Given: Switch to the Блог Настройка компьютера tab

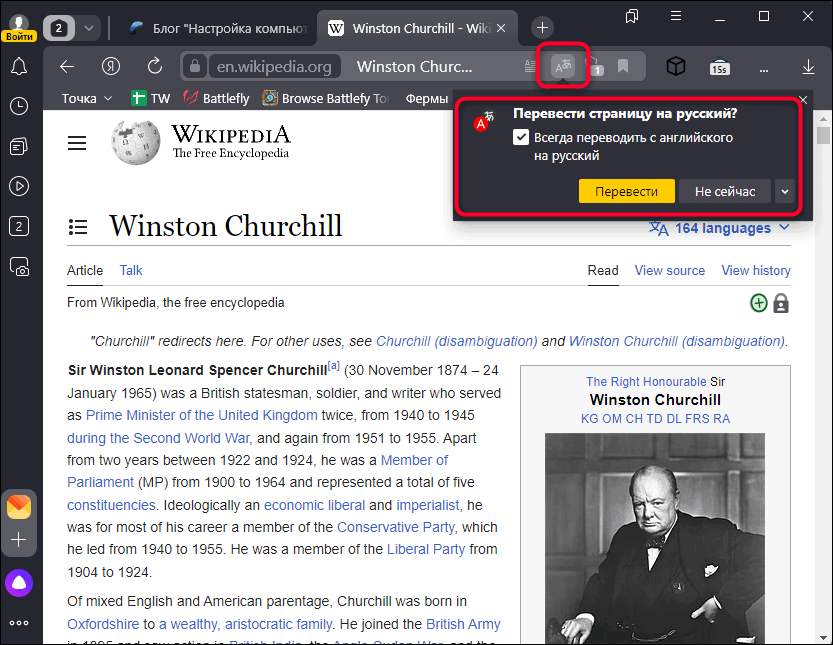Looking at the screenshot, I should pyautogui.click(x=219, y=28).
